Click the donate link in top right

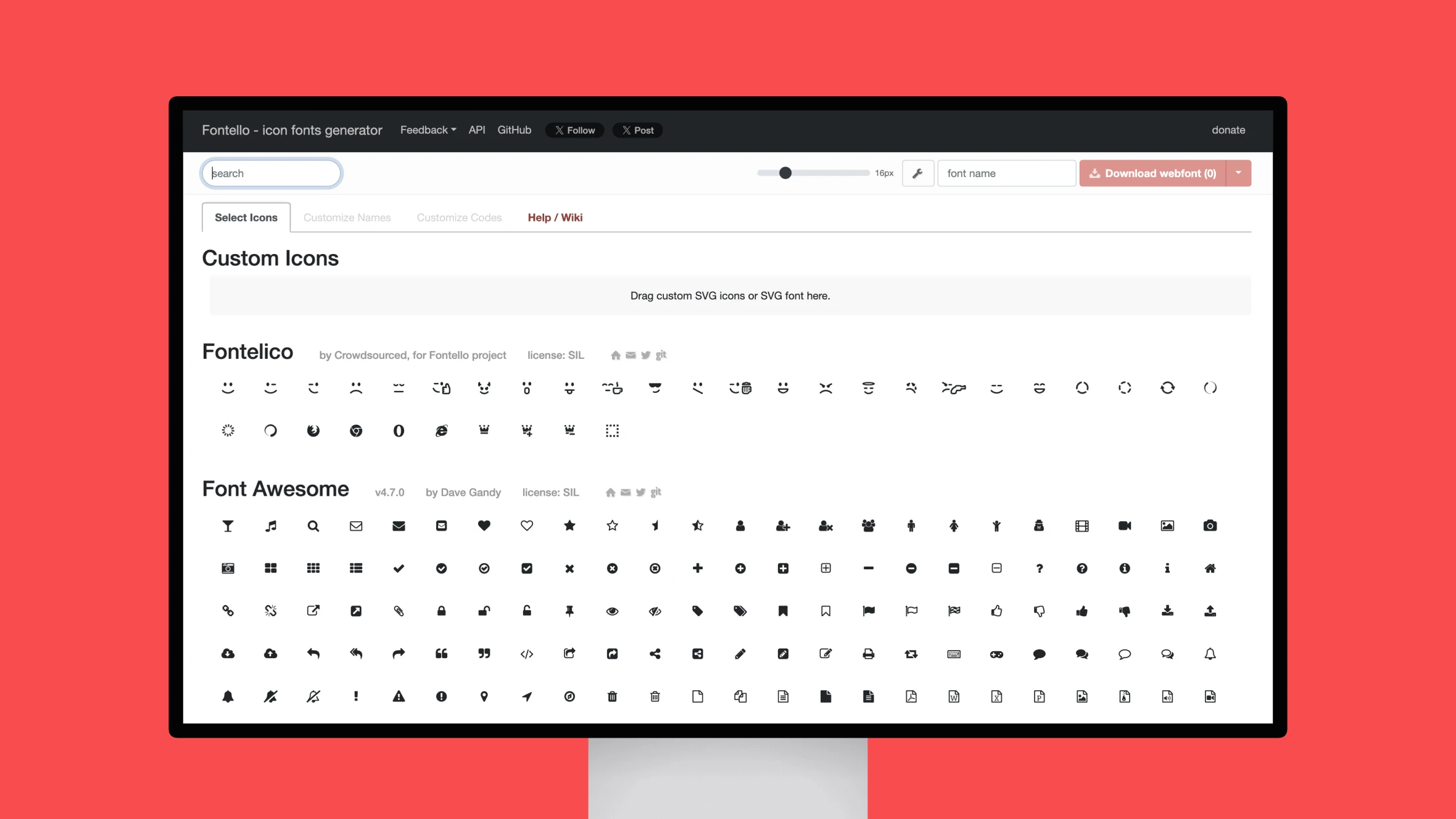tap(1228, 130)
